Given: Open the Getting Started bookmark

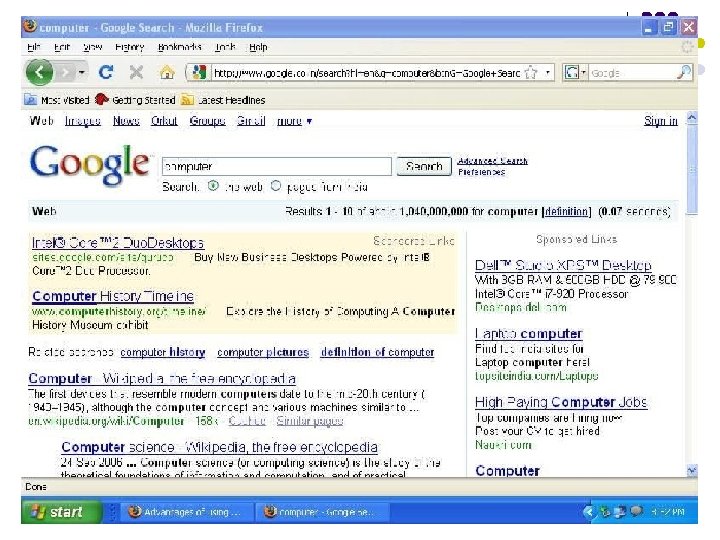Looking at the screenshot, I should click(135, 100).
